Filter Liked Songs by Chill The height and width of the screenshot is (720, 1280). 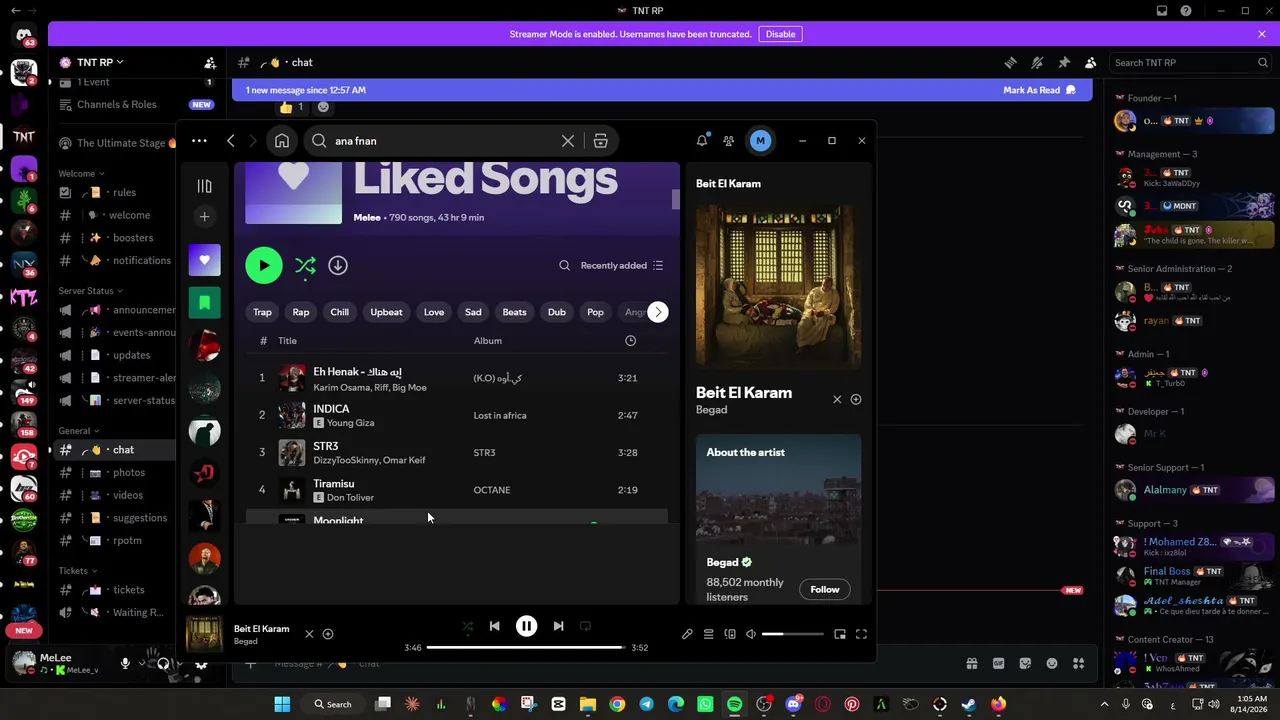340,312
